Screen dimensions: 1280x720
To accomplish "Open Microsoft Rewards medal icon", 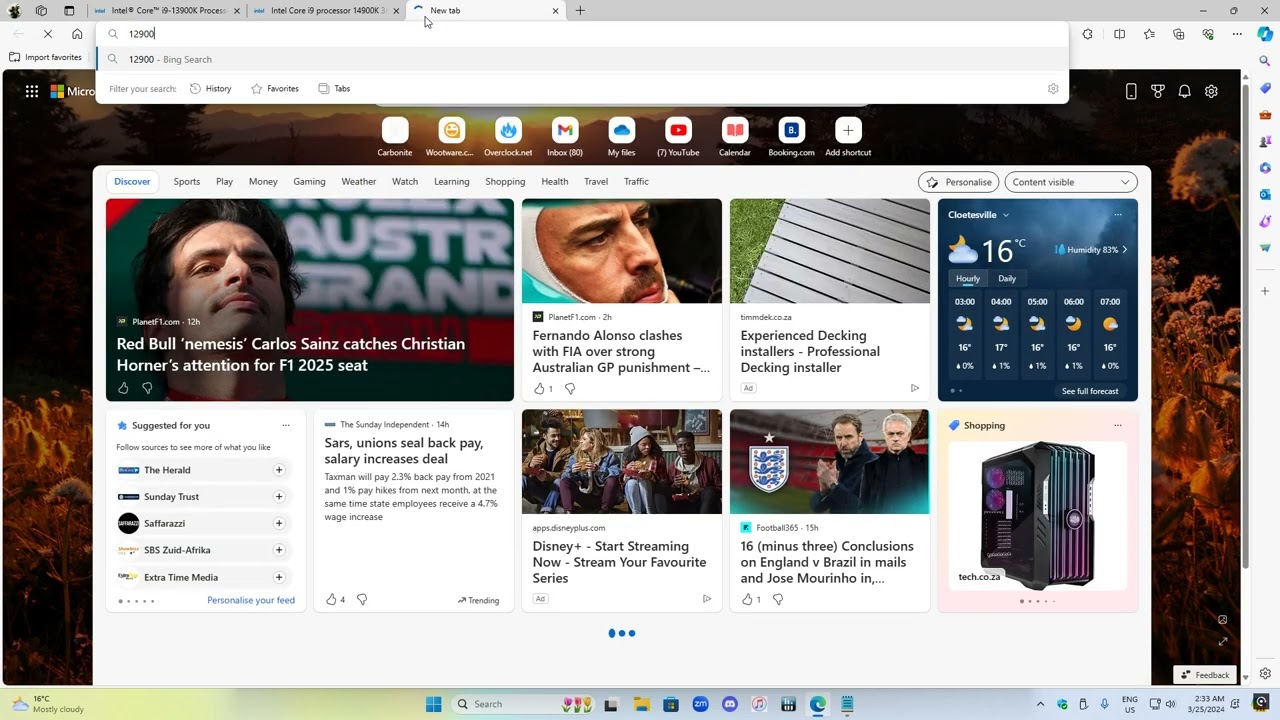I will [x=1158, y=91].
